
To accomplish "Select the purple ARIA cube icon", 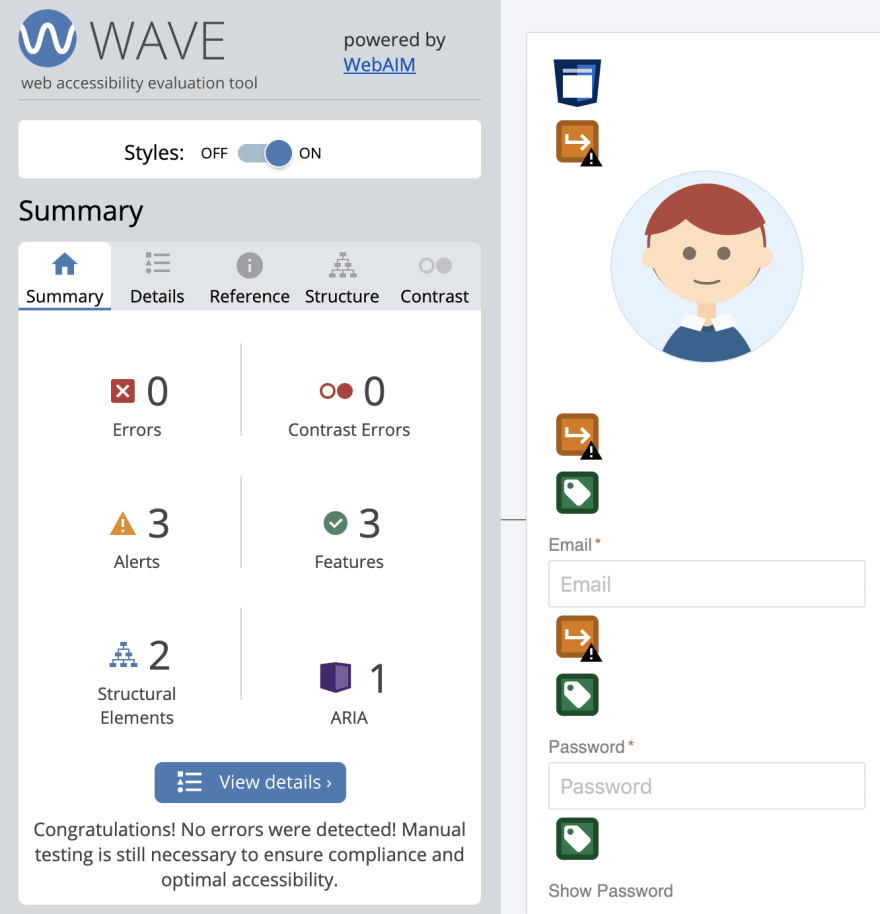I will point(336,677).
